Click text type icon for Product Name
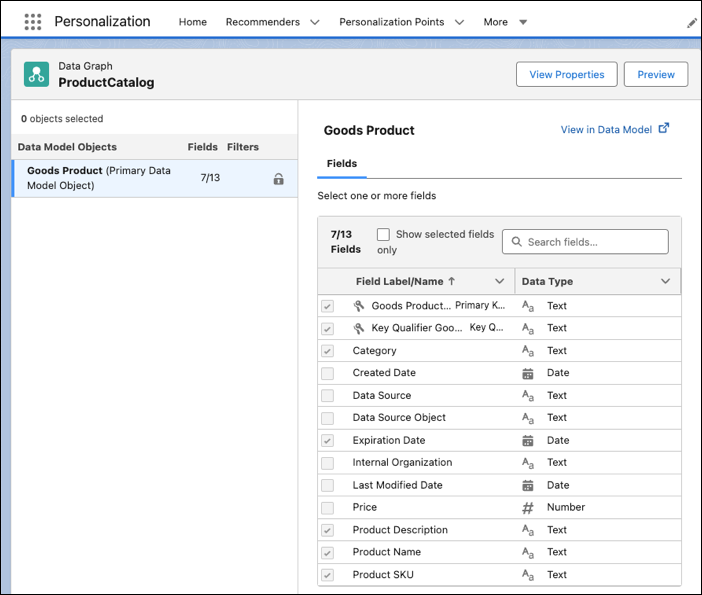This screenshot has height=595, width=702. [528, 552]
